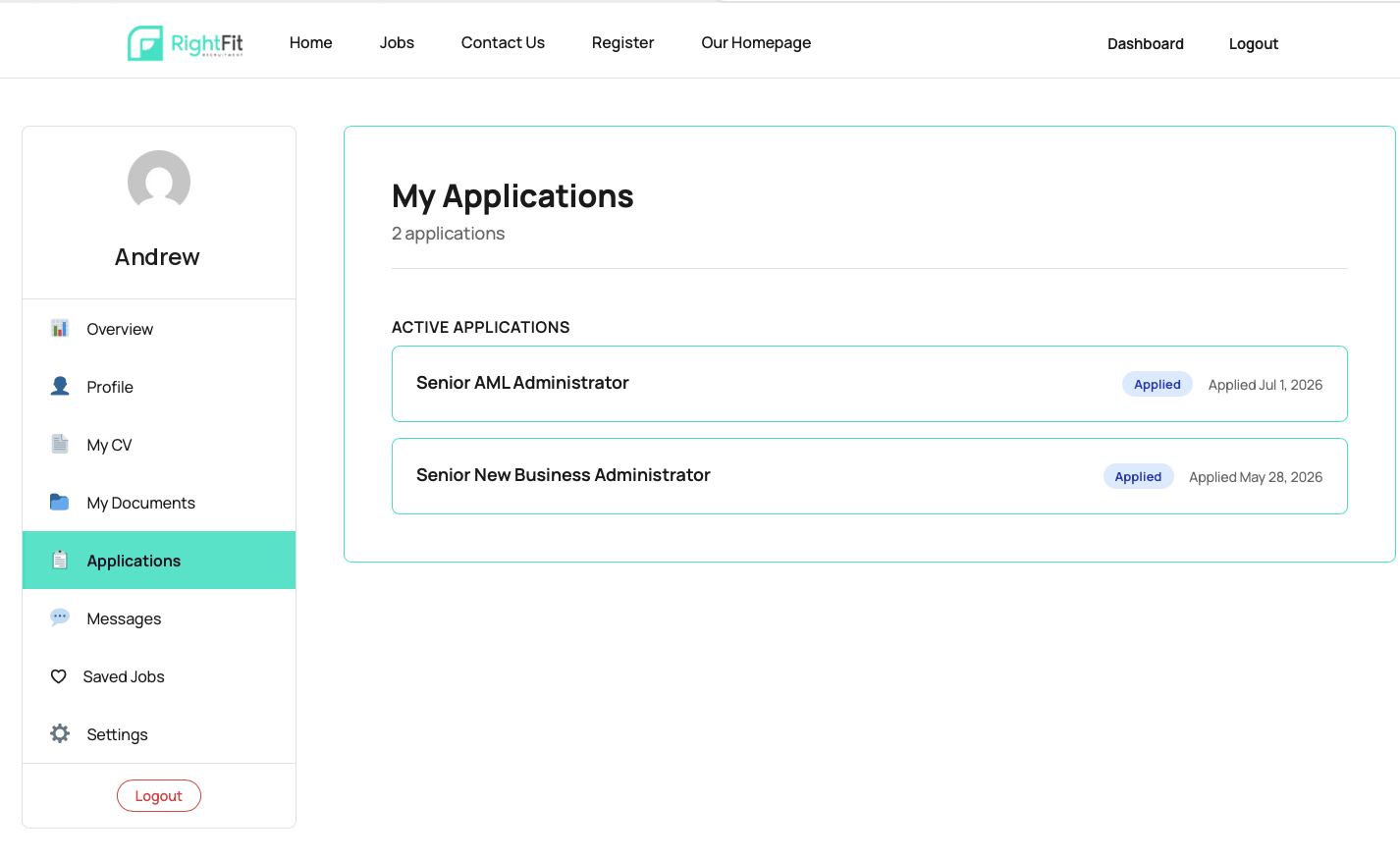Open My CV in the sidebar
1400x859 pixels.
tap(159, 445)
